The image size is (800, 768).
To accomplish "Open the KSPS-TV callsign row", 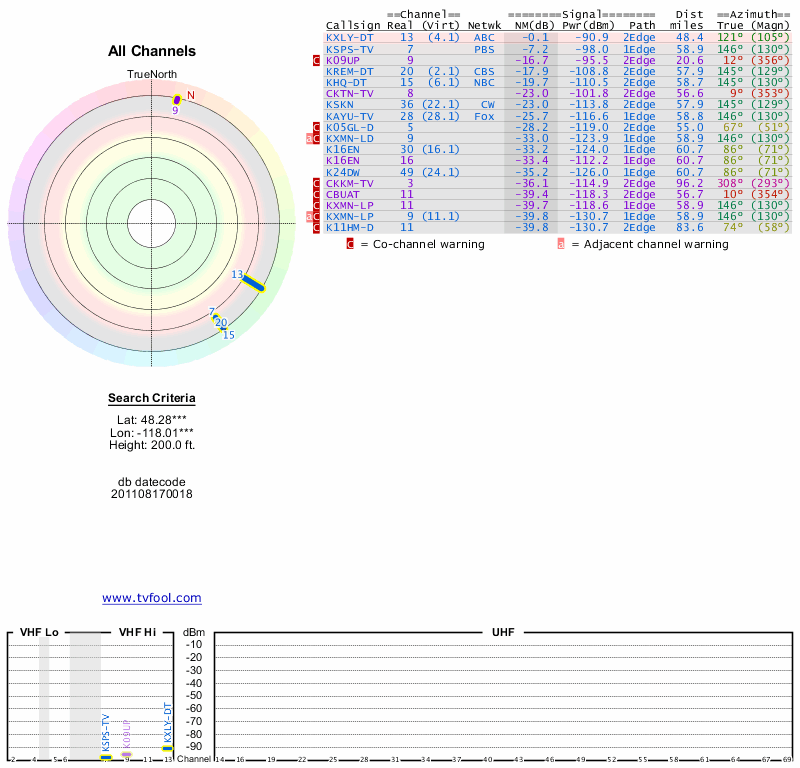I will pyautogui.click(x=349, y=48).
